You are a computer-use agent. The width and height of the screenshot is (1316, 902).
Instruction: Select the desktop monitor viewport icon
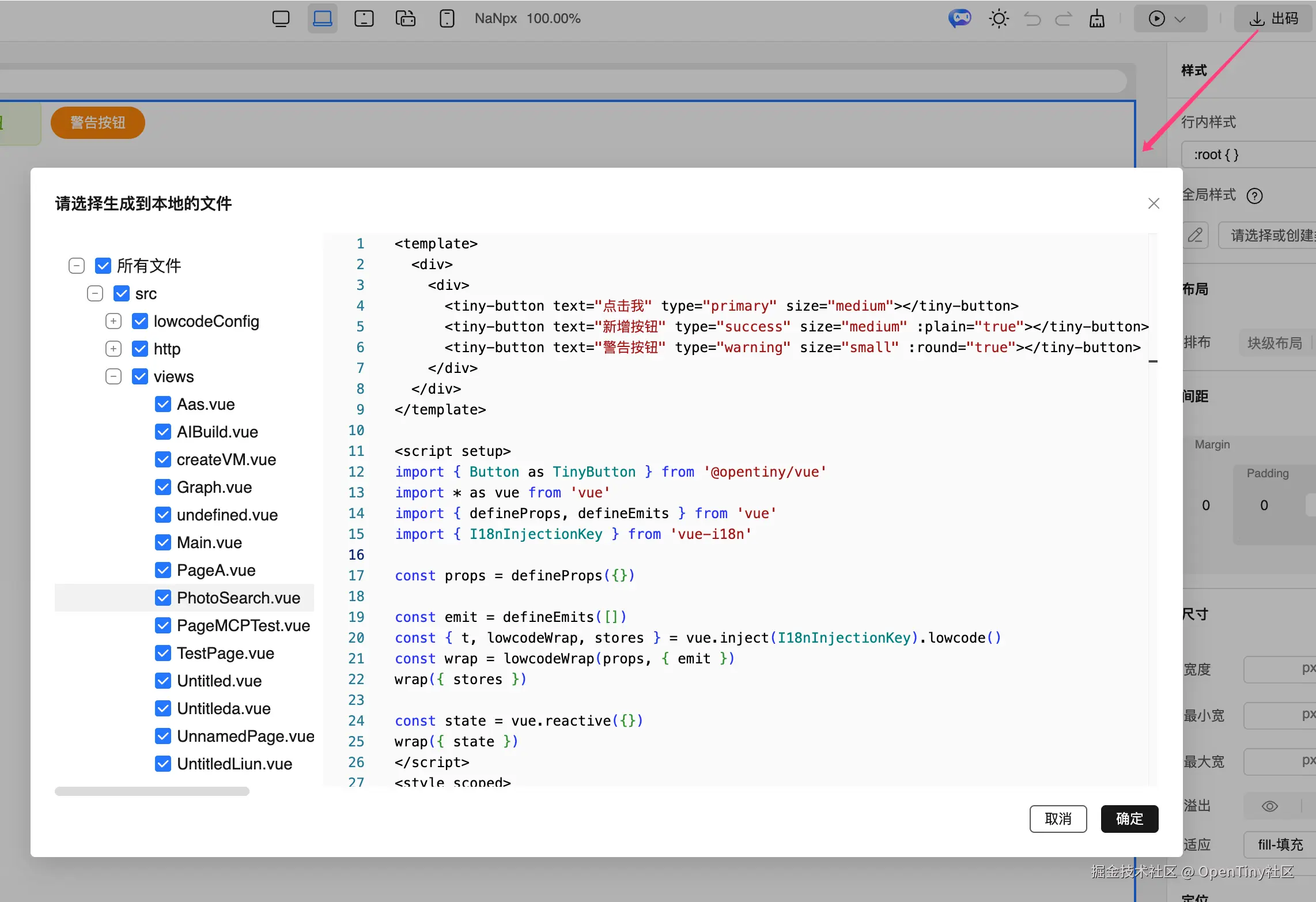coord(281,18)
